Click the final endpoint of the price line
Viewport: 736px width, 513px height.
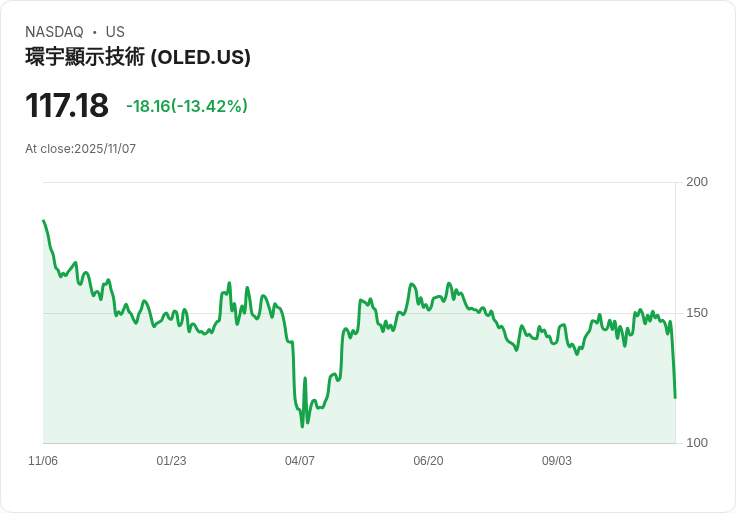click(675, 398)
